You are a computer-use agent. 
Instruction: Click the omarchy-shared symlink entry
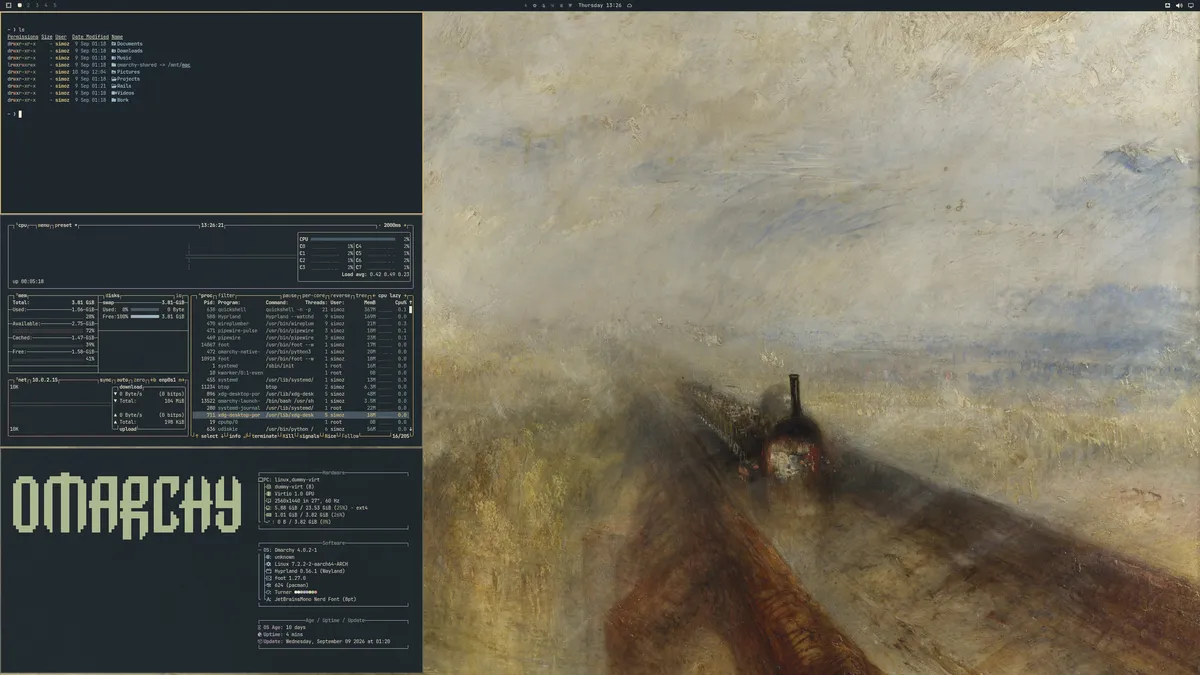click(153, 65)
